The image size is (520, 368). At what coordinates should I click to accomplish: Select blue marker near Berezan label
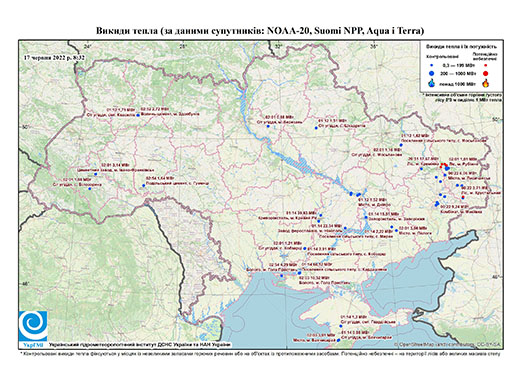[x=268, y=126]
